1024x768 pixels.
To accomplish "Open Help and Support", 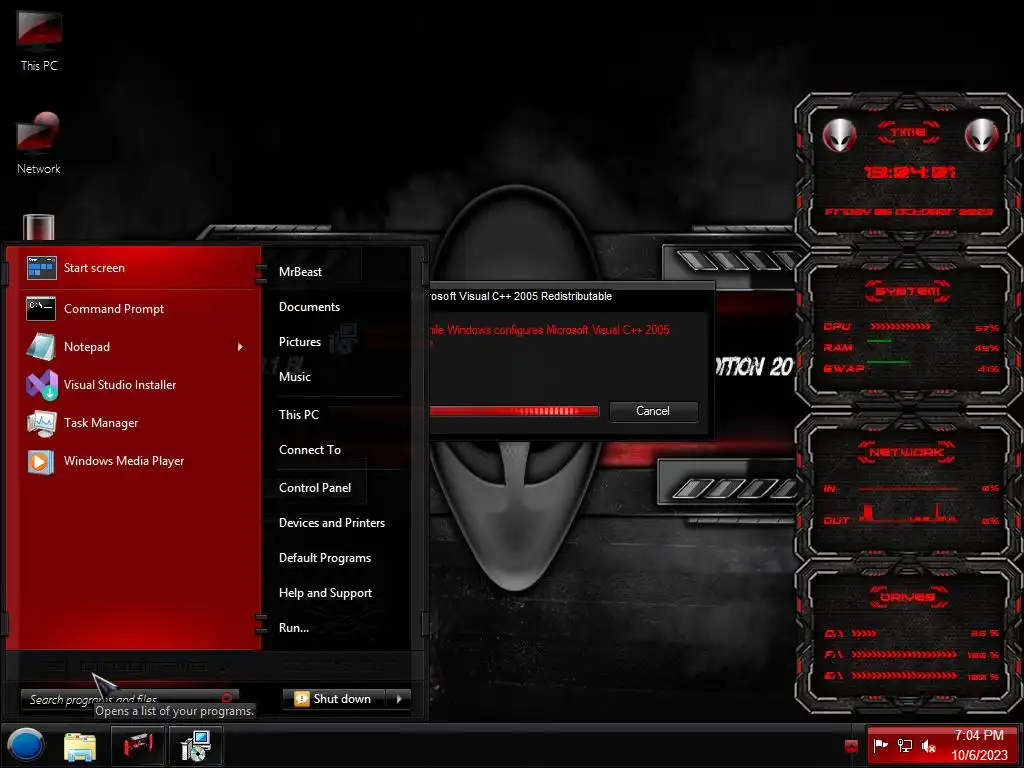I will click(325, 593).
